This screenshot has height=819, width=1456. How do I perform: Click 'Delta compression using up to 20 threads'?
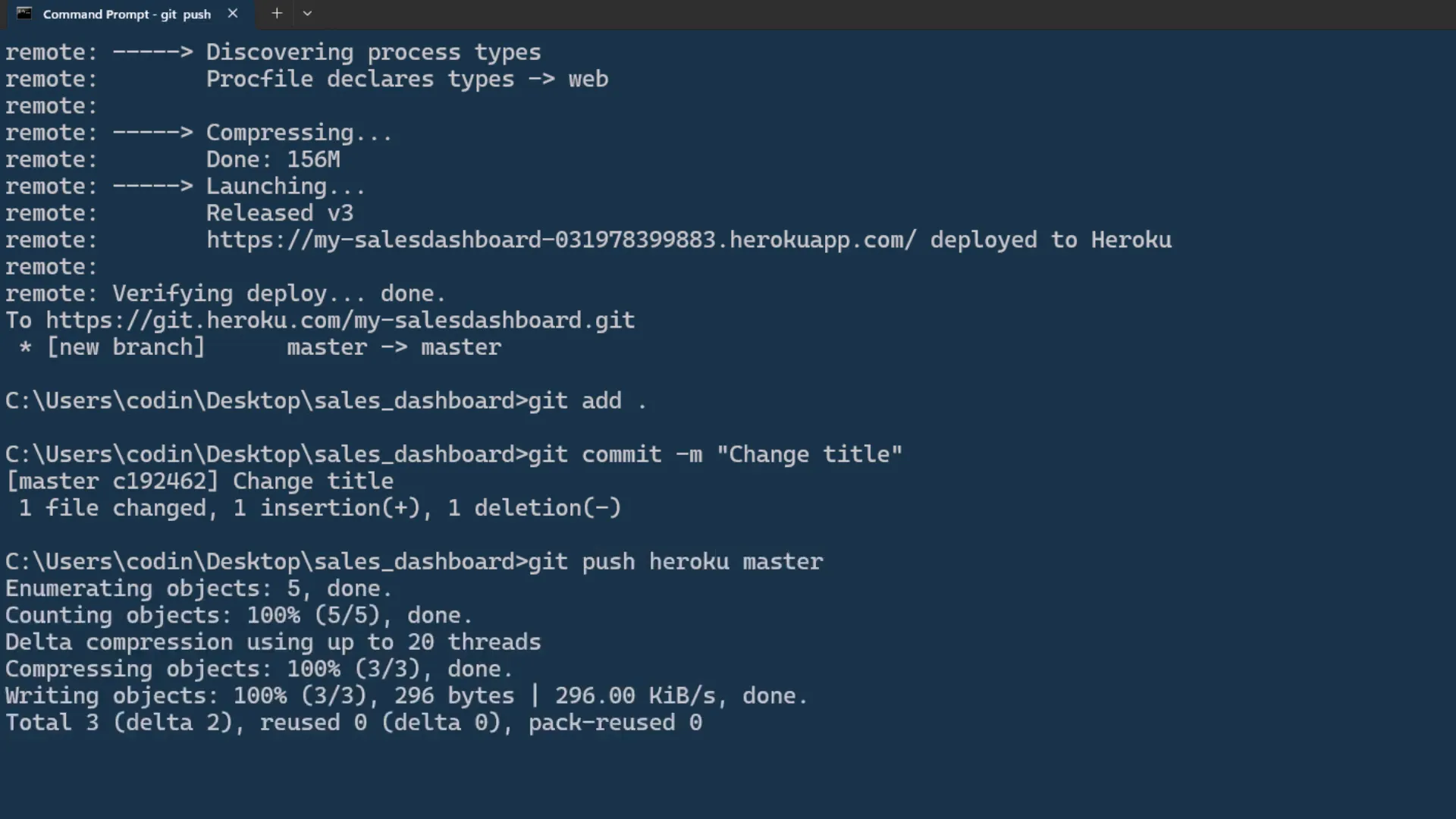(x=273, y=642)
